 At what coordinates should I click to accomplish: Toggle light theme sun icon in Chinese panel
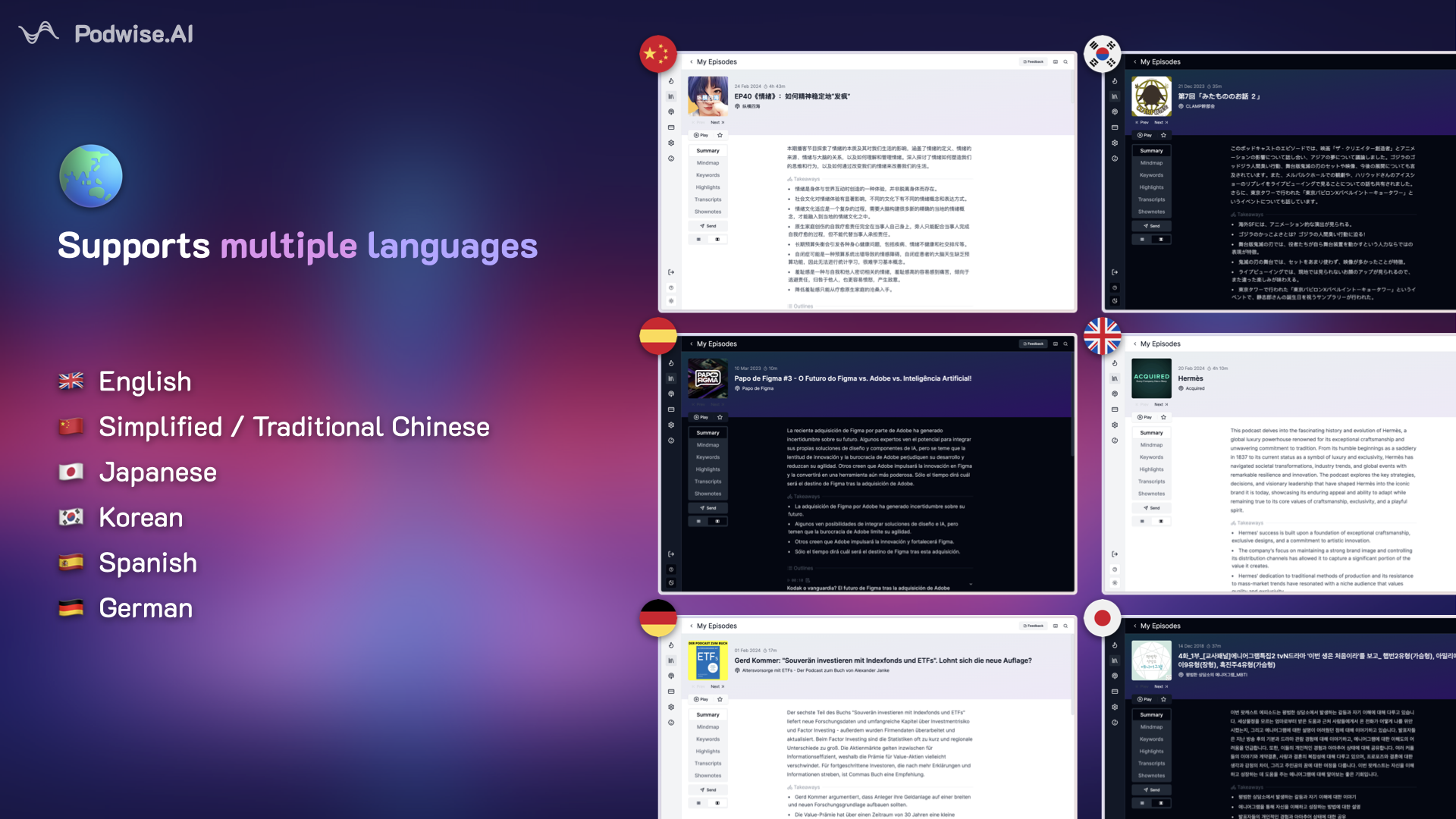671,301
